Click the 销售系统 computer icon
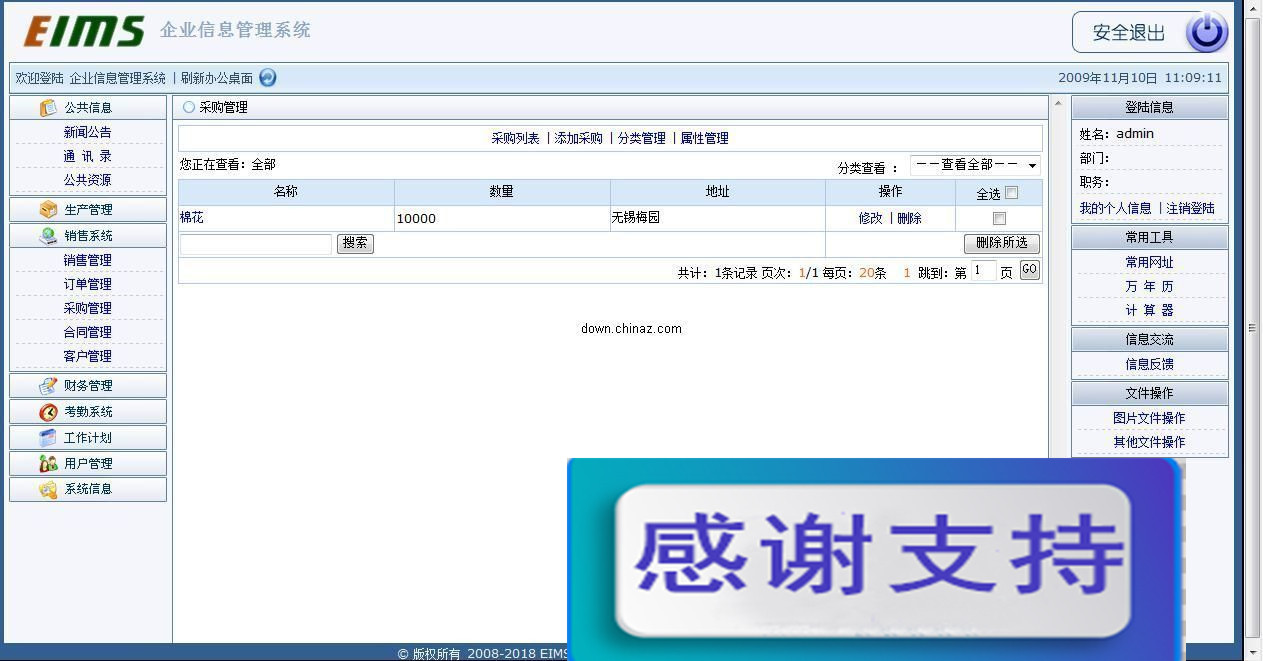Image resolution: width=1263 pixels, height=661 pixels. pos(48,235)
